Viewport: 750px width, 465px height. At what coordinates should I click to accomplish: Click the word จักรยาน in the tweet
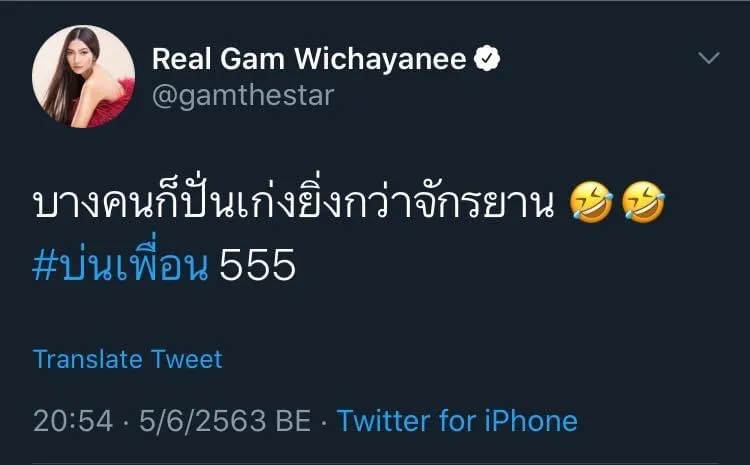pyautogui.click(x=484, y=204)
